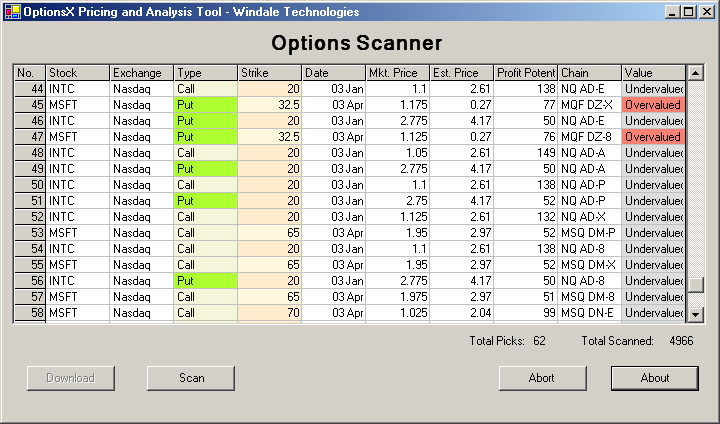Viewport: 720px width, 424px height.
Task: Click the Stock column header
Action: (78, 73)
